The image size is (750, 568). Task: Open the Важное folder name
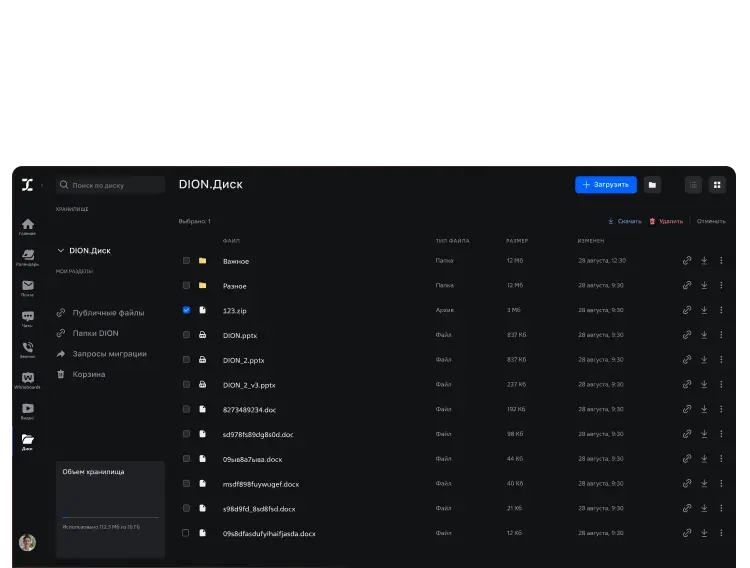pyautogui.click(x=236, y=261)
